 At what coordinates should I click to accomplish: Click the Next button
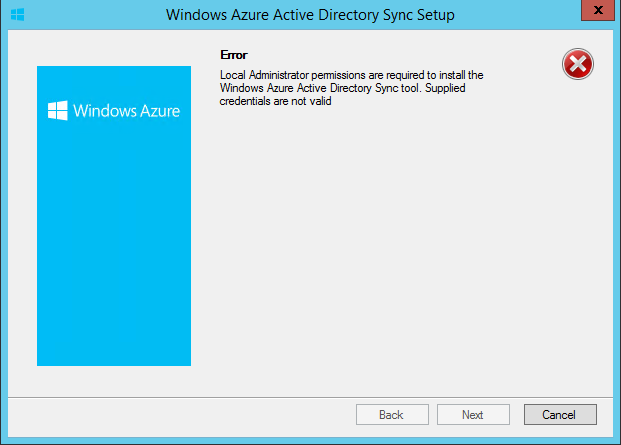[x=473, y=415]
